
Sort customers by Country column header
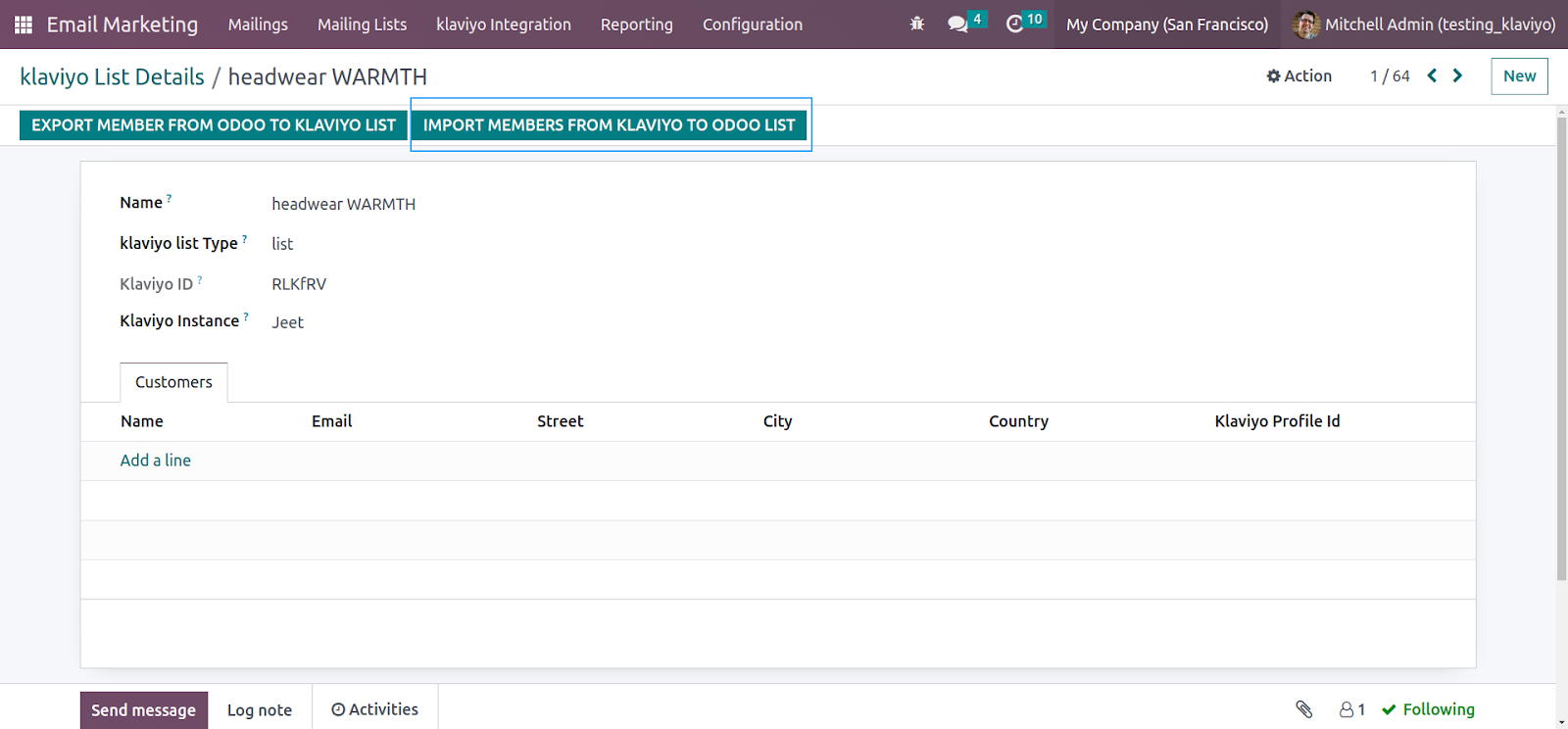[x=1018, y=421]
